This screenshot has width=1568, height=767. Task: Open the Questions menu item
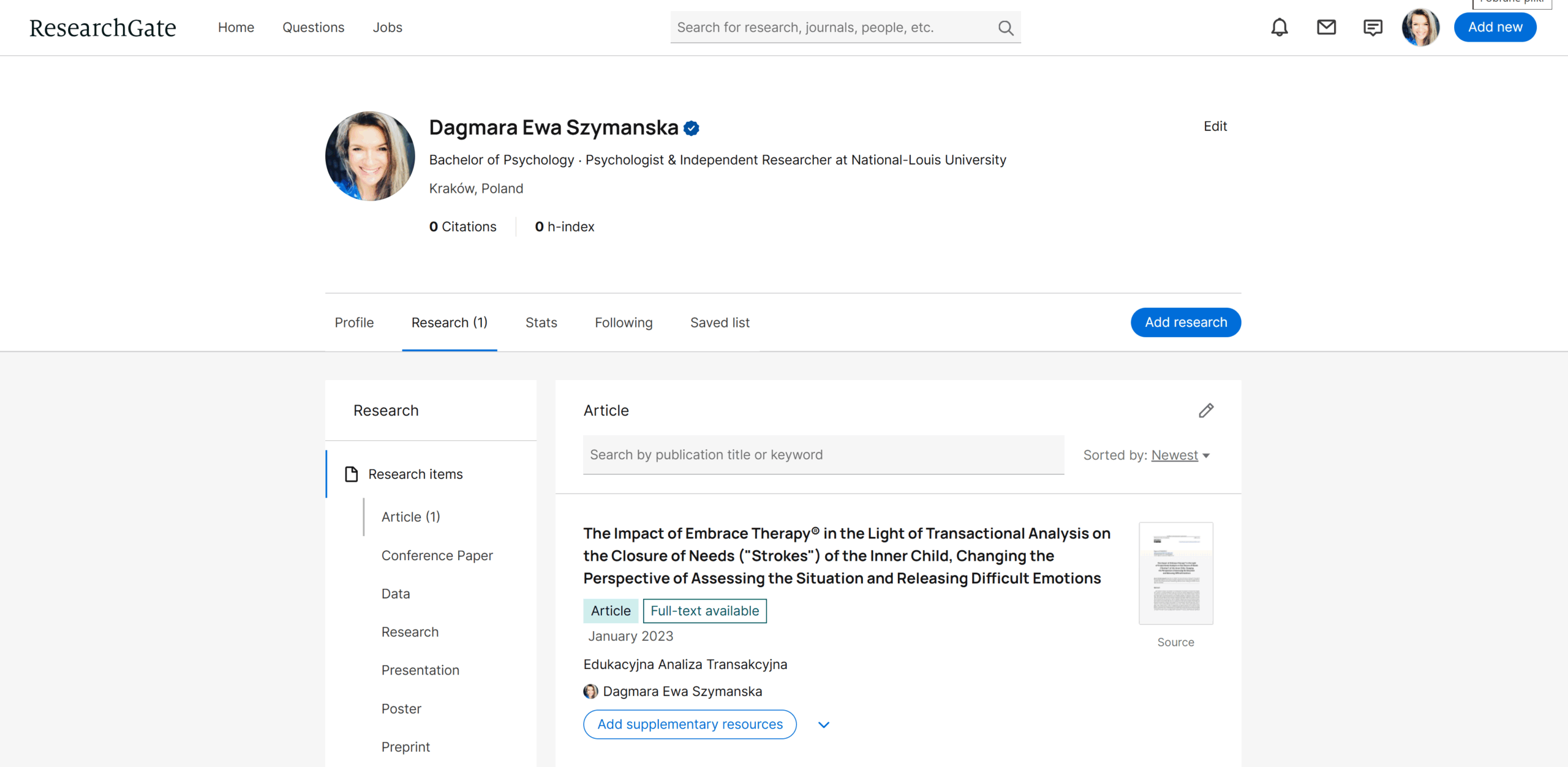313,28
